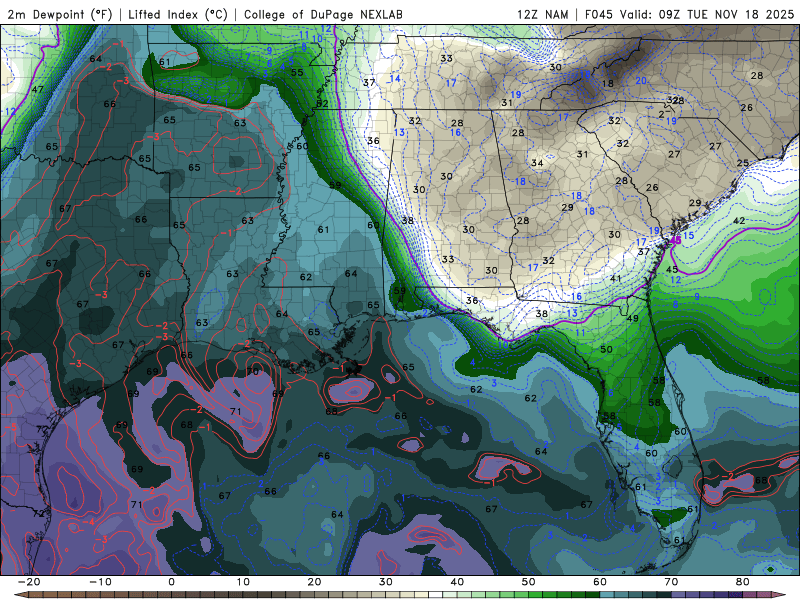800x600 pixels.
Task: Click the '09Z TUE NOV 18 2025' valid time
Action: 727,14
